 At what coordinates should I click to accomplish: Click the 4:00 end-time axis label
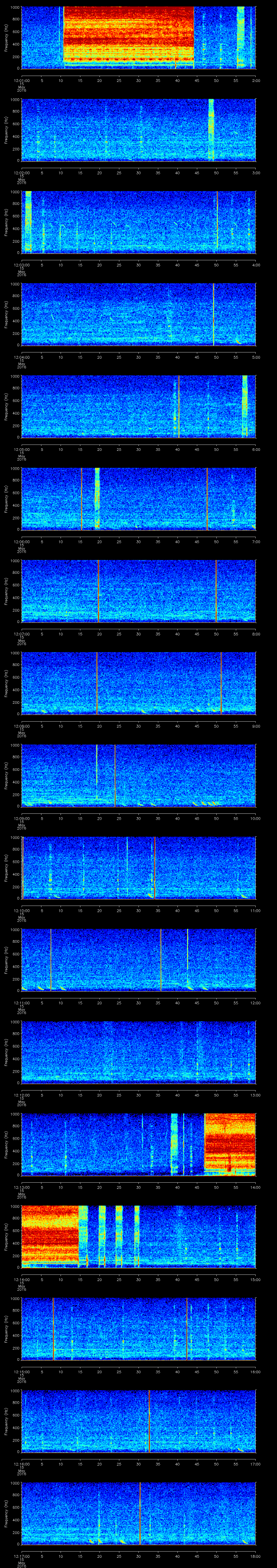256,265
